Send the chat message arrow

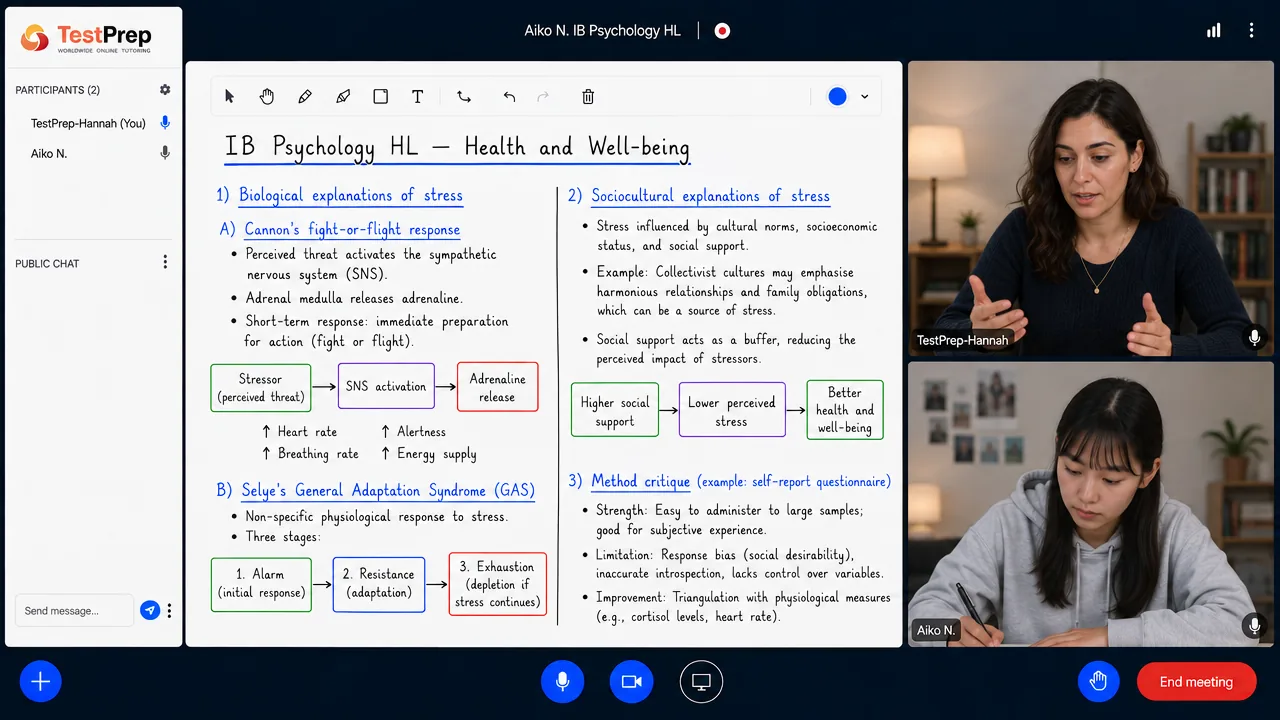click(150, 610)
